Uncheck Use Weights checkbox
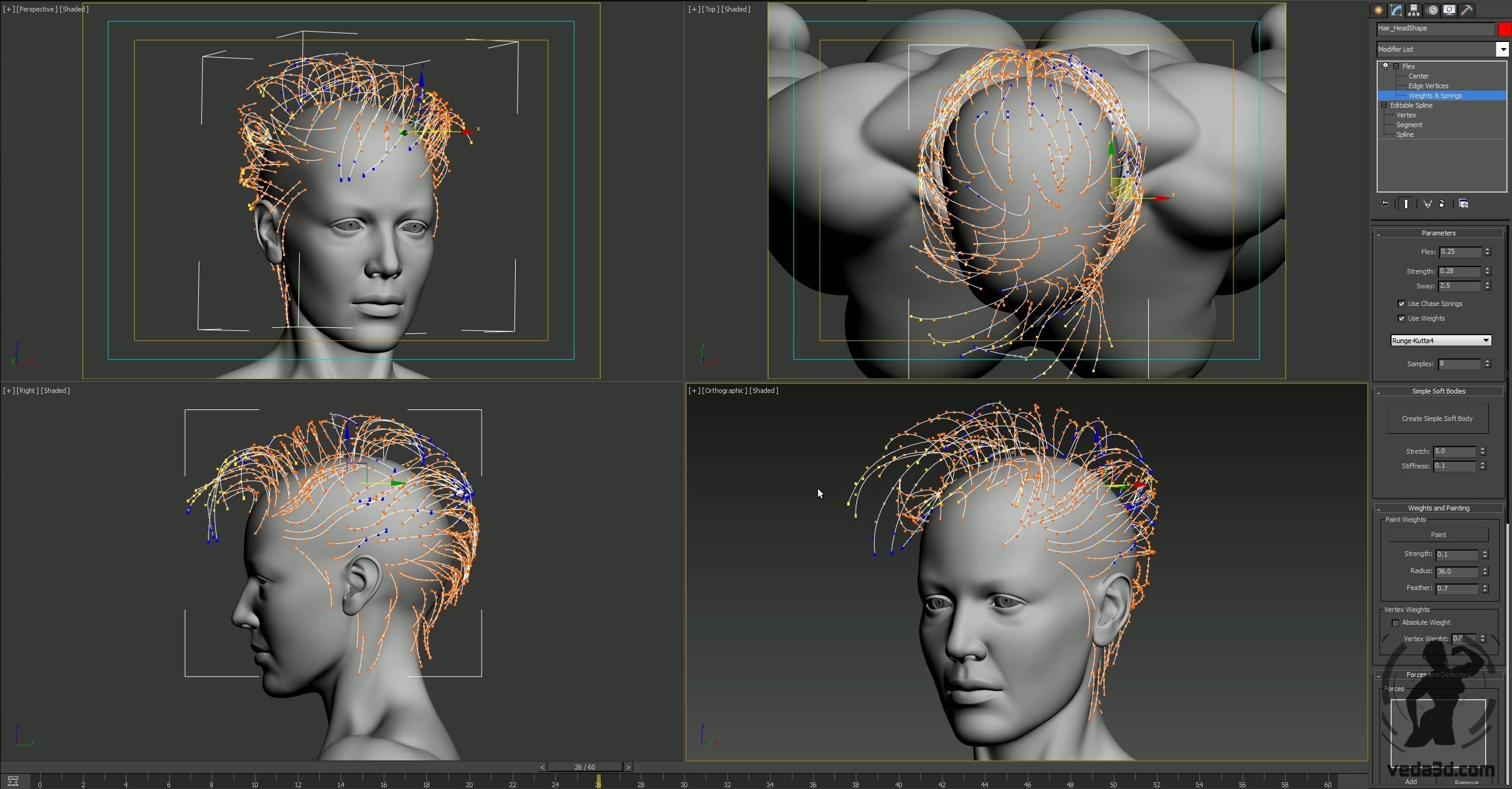The width and height of the screenshot is (1512, 789). pos(1401,318)
